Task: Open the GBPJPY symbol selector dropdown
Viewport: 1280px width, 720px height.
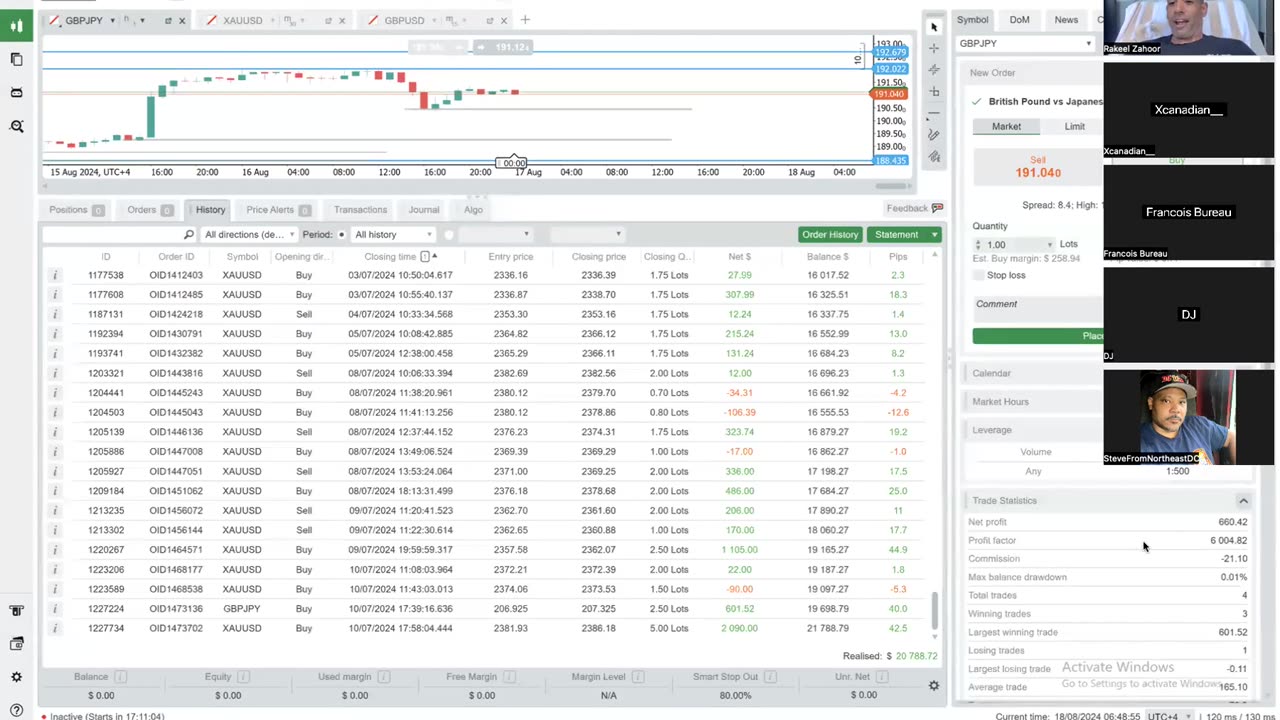Action: pyautogui.click(x=1024, y=43)
